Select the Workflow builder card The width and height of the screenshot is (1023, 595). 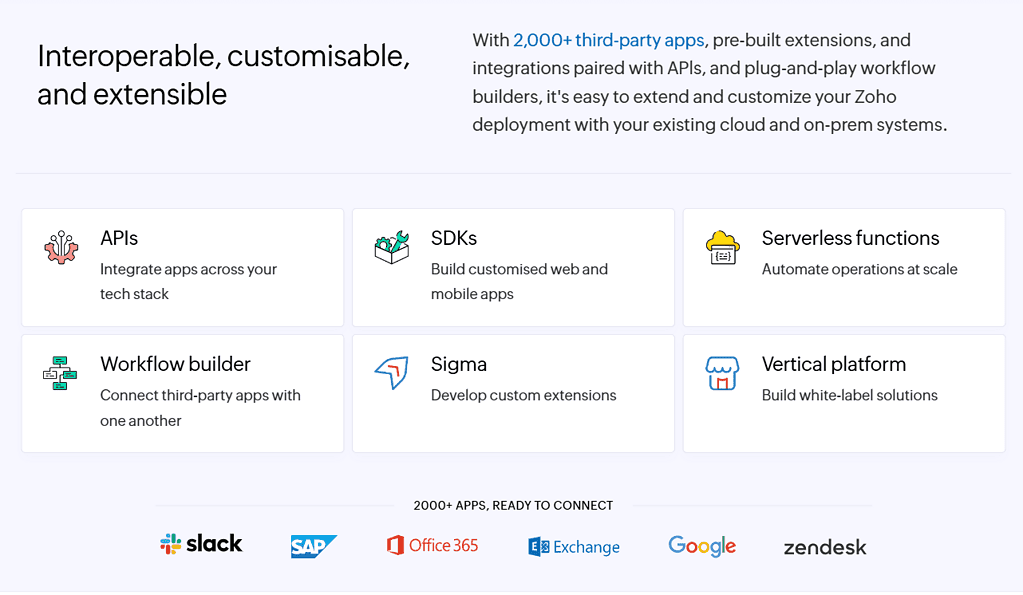coord(182,393)
